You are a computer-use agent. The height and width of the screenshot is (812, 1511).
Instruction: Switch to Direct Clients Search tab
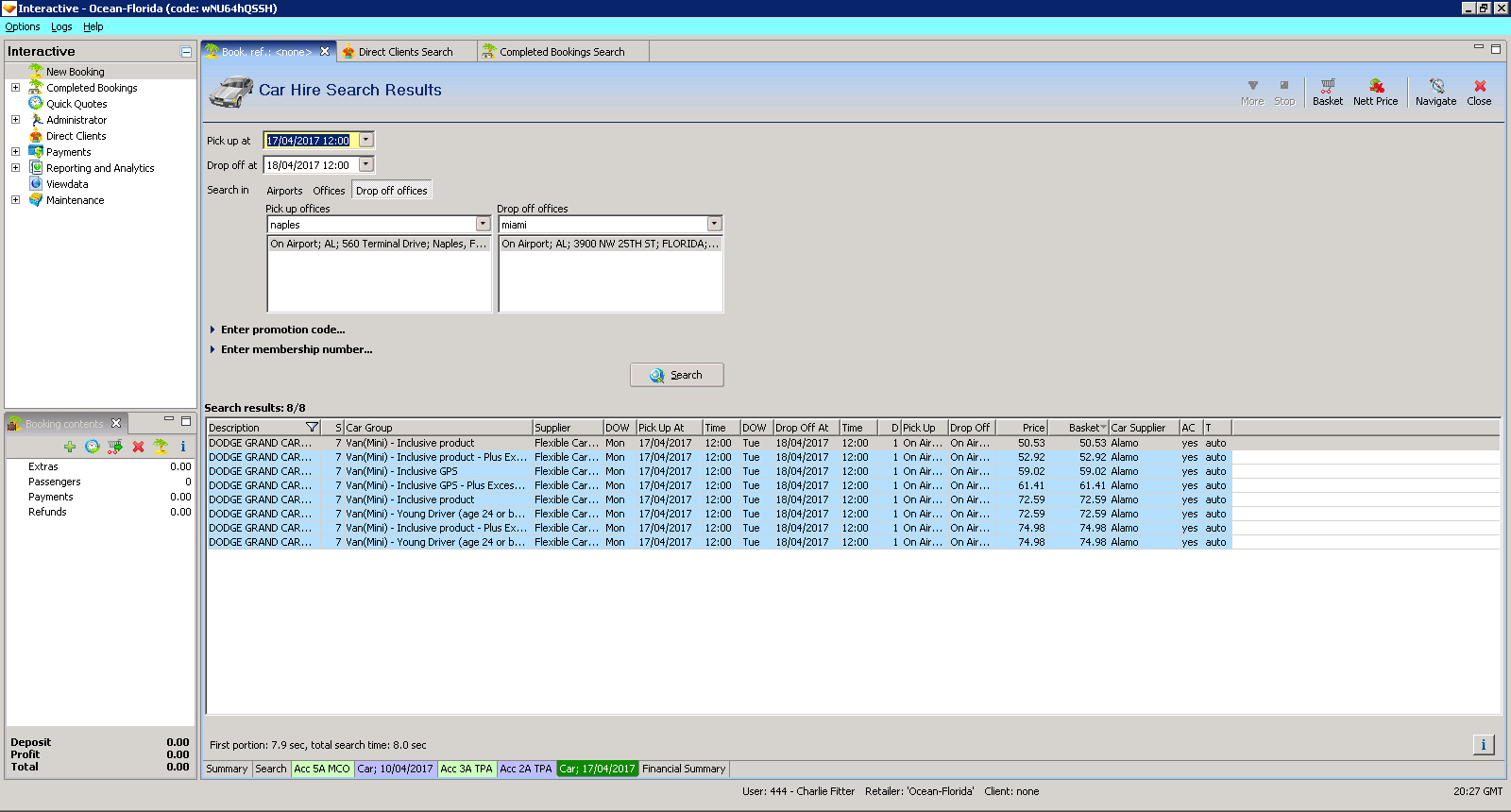point(405,52)
